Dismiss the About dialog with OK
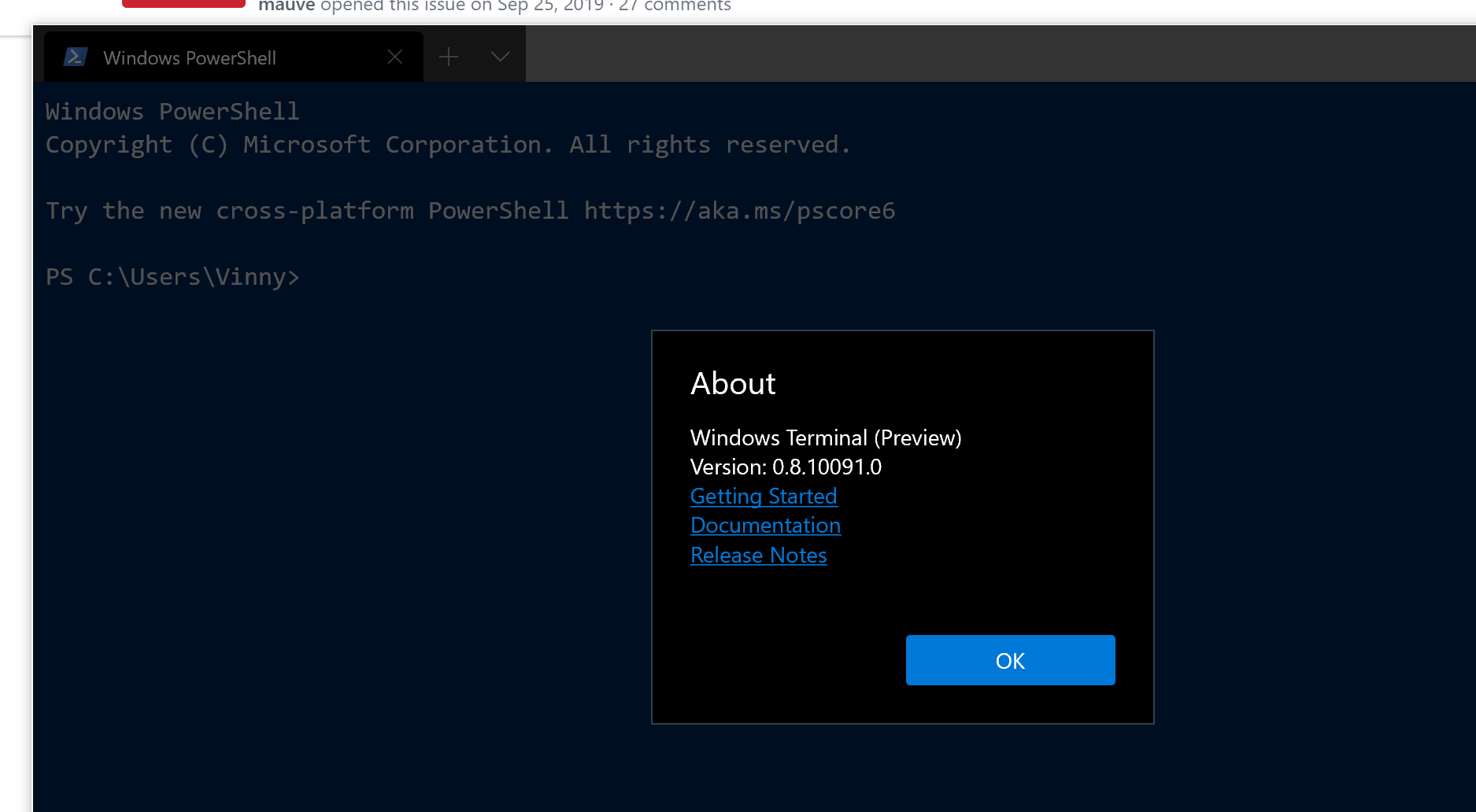This screenshot has width=1476, height=812. pos(1010,660)
